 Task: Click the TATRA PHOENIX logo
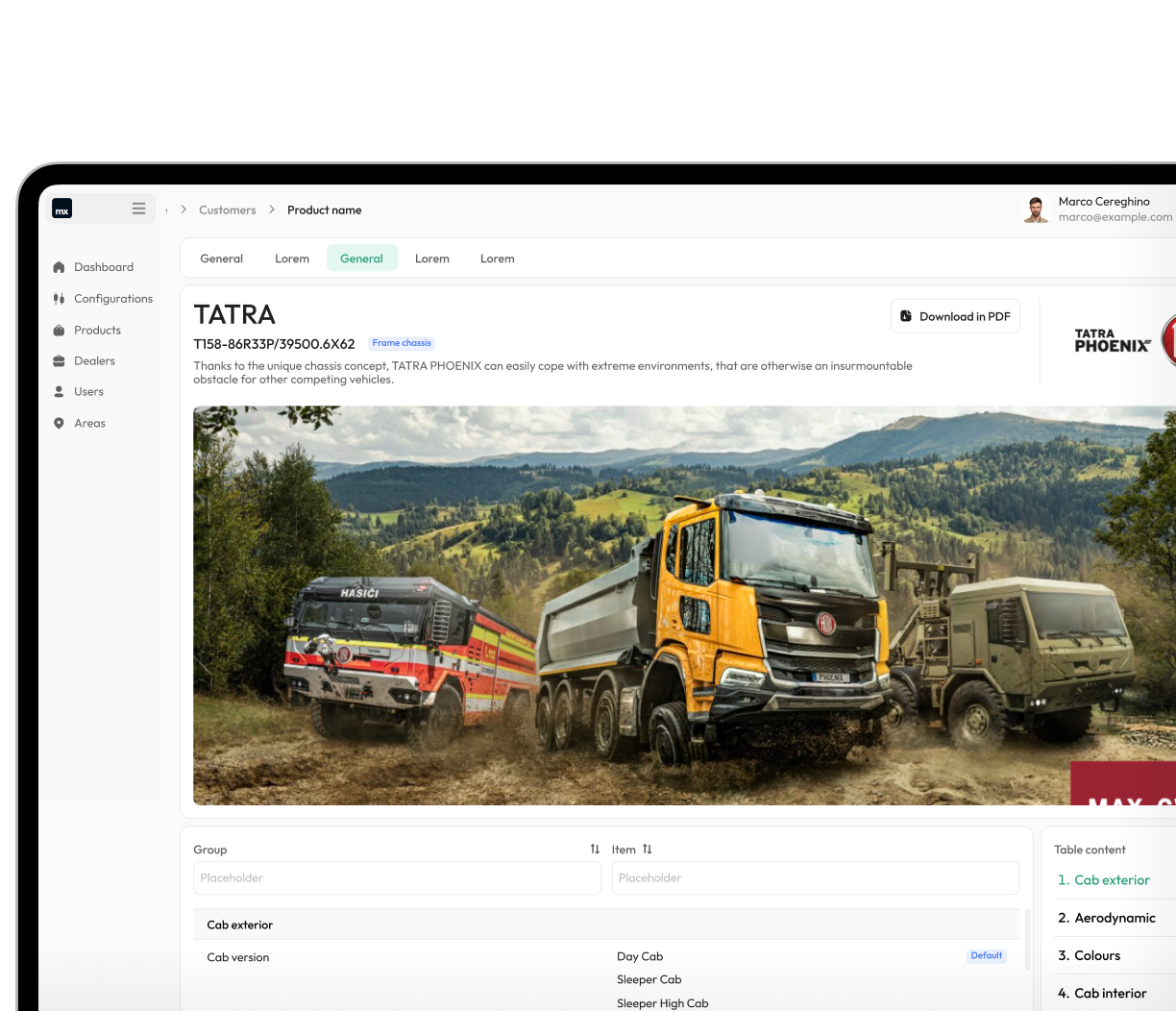[x=1113, y=341]
